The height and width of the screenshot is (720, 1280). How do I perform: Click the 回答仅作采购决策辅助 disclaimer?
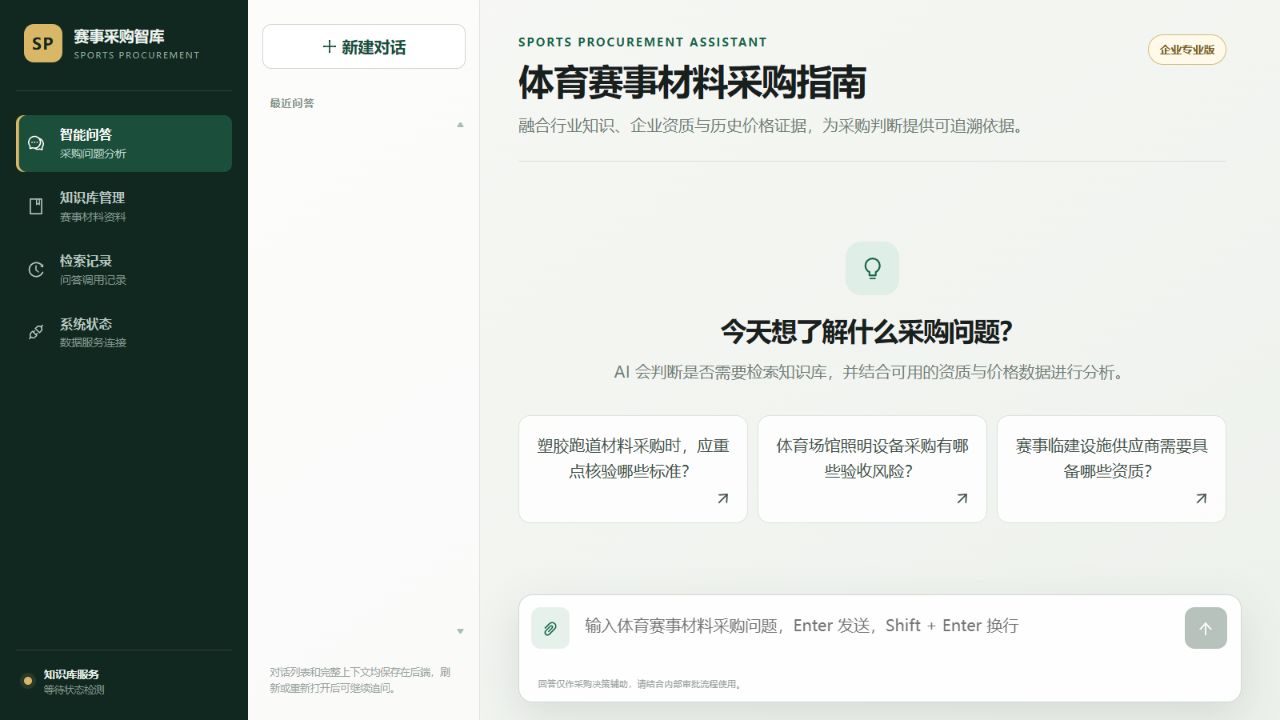pos(640,684)
